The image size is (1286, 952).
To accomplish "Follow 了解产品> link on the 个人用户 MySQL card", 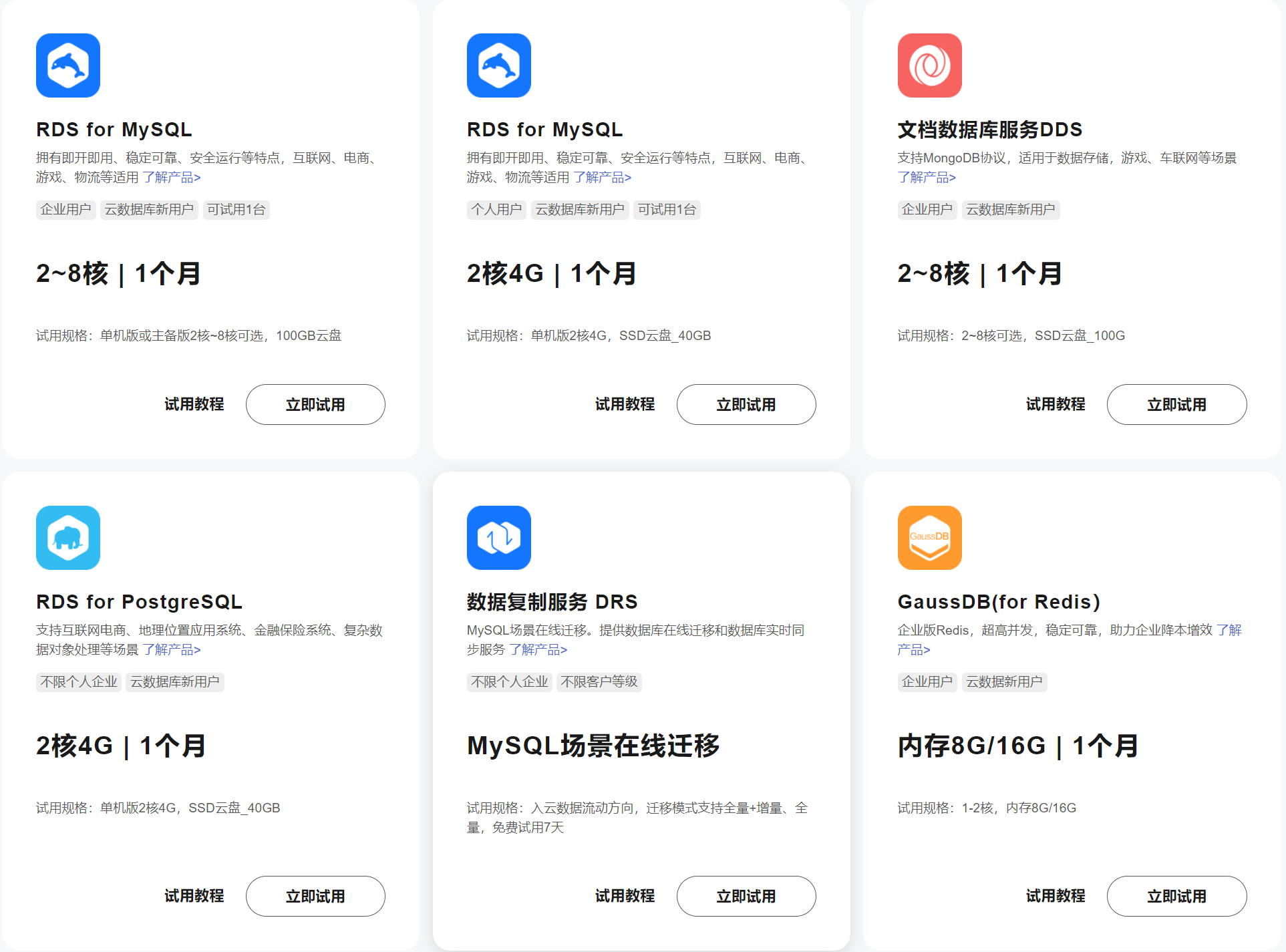I will pos(603,177).
